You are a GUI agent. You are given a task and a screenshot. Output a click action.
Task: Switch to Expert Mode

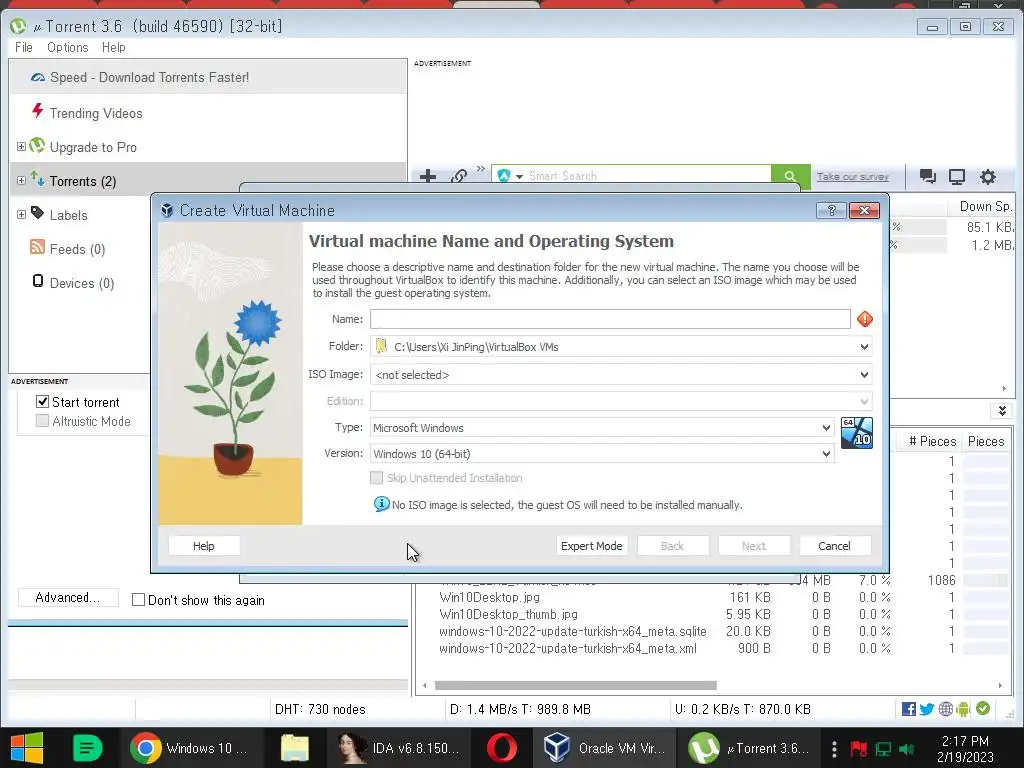(592, 545)
